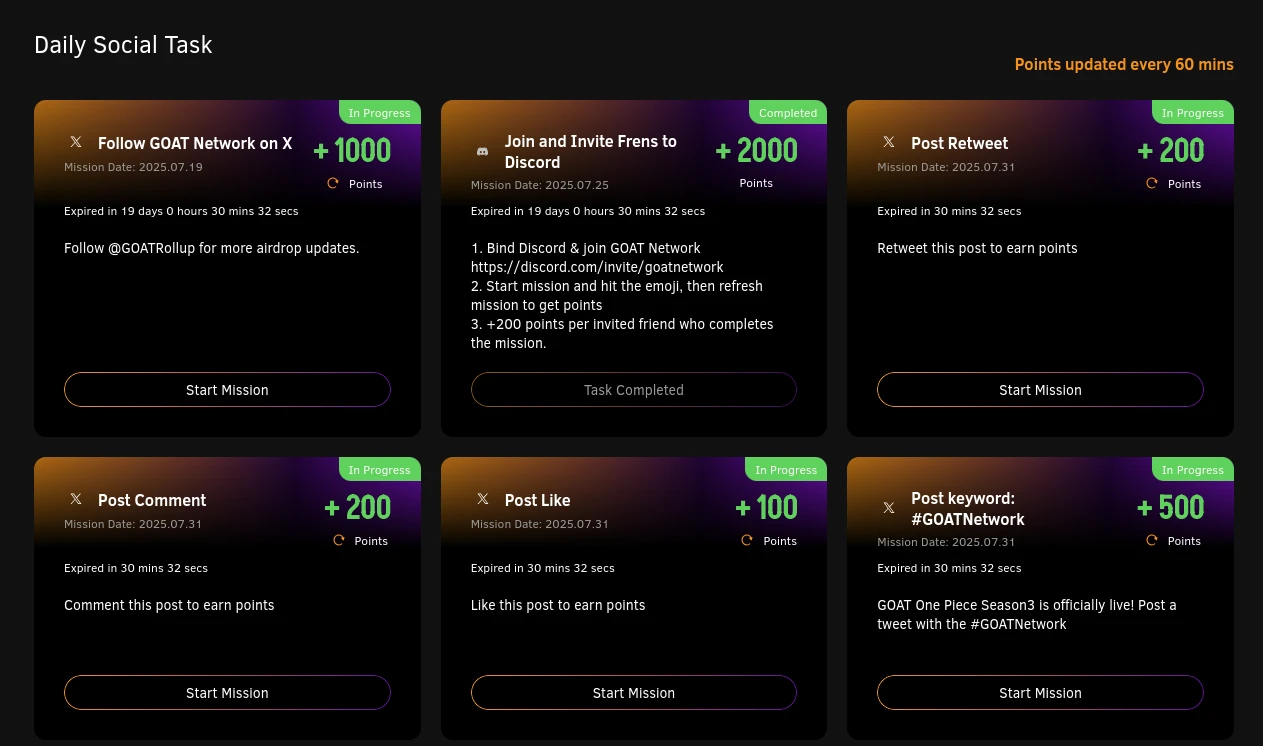Start Mission for Post Like
This screenshot has width=1263, height=746.
[x=634, y=693]
